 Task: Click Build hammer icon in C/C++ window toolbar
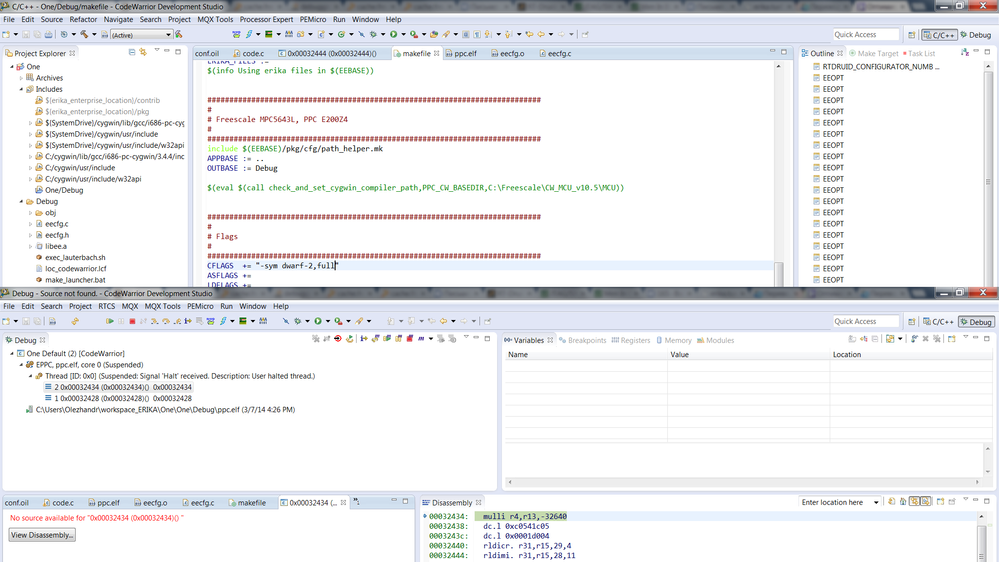(x=84, y=34)
